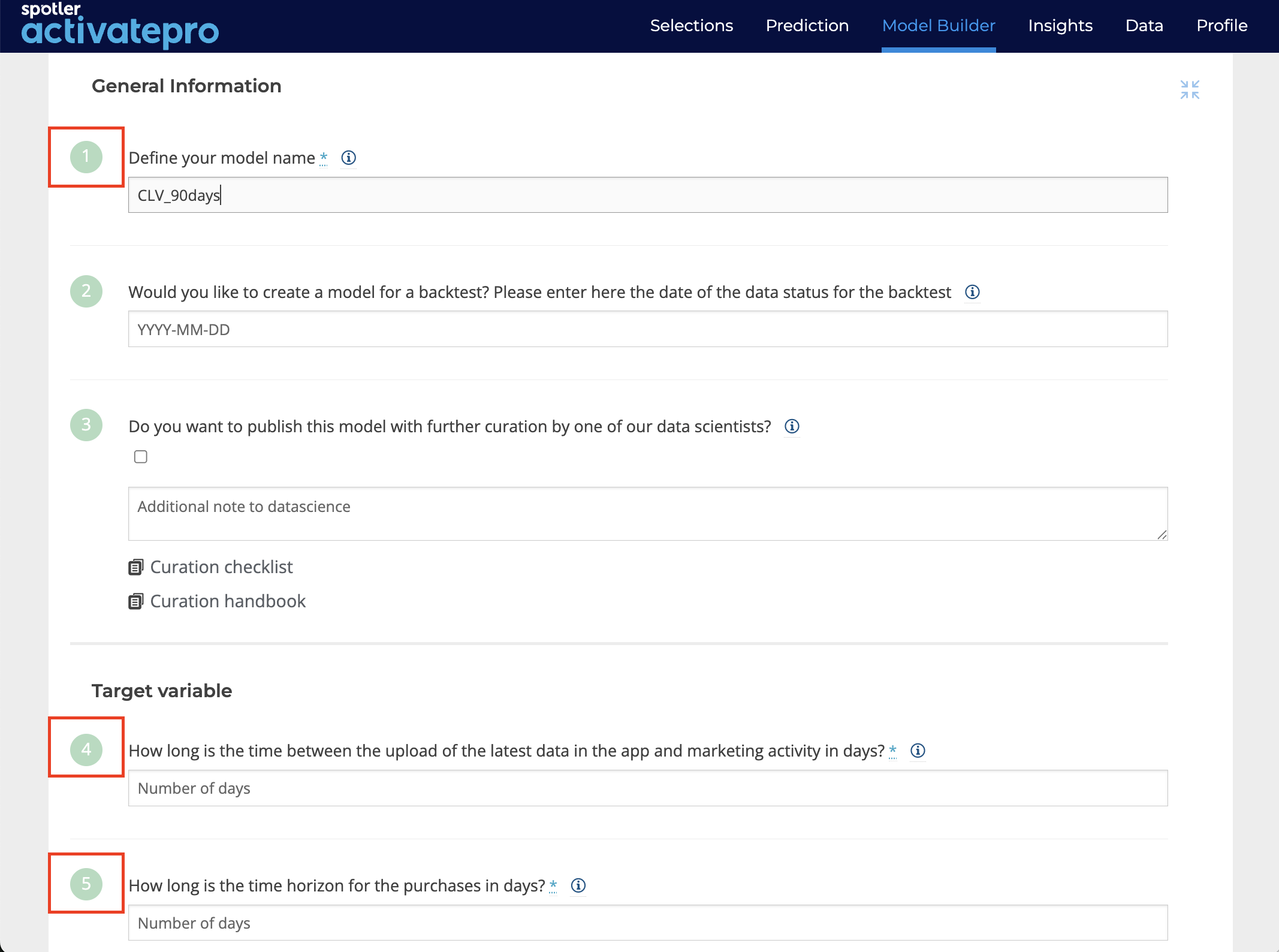Click the Spotler ActivatePro logo
The height and width of the screenshot is (952, 1279).
click(x=120, y=25)
